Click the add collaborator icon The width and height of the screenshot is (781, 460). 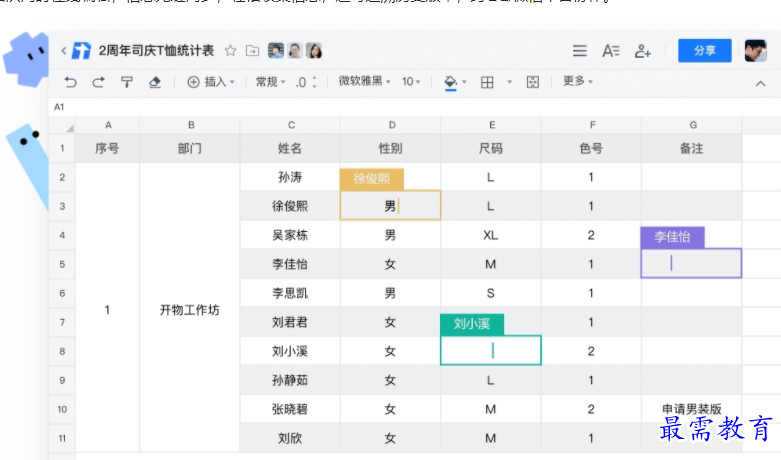coord(643,51)
